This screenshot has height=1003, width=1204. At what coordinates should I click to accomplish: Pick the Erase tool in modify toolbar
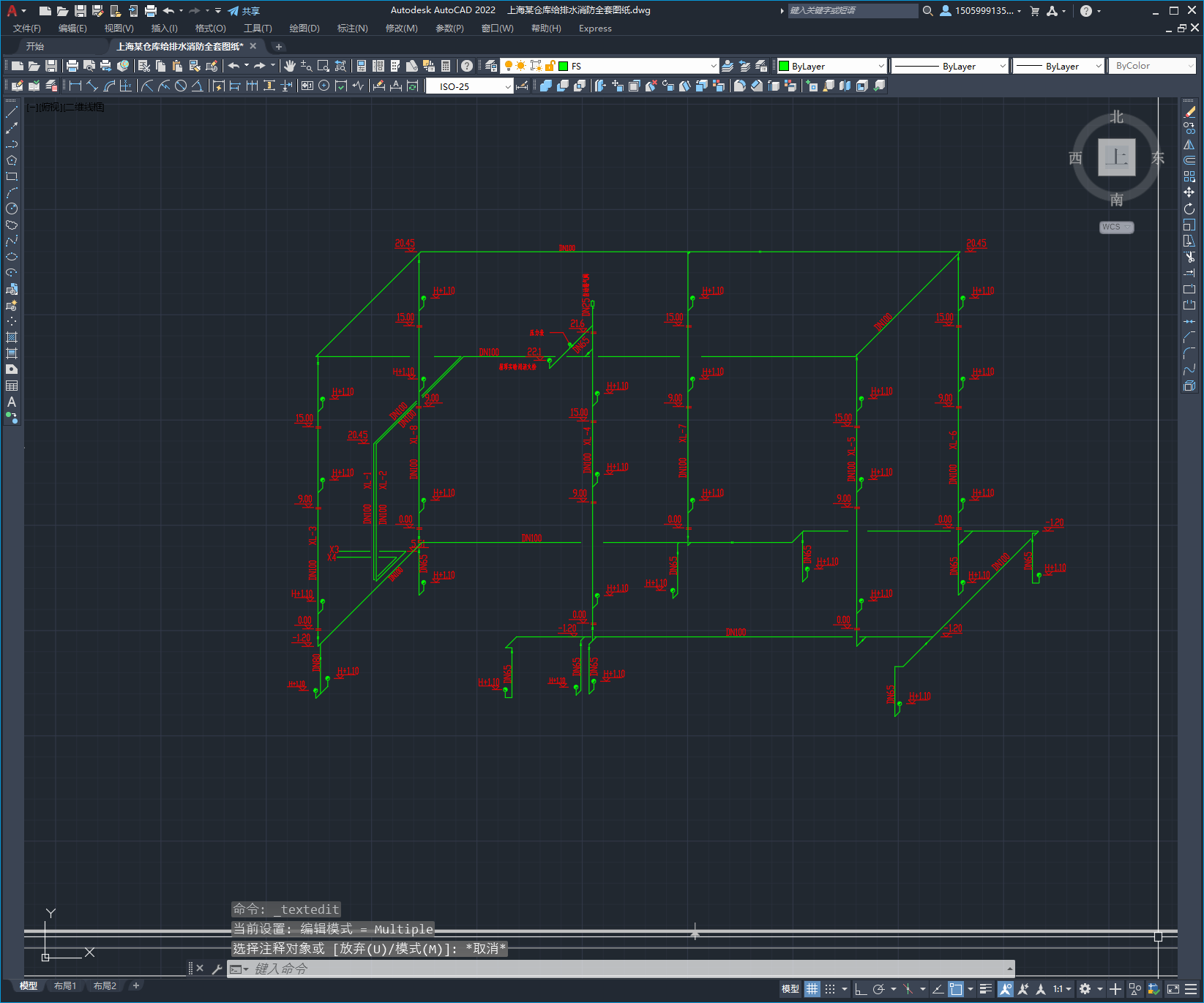coord(1189,112)
